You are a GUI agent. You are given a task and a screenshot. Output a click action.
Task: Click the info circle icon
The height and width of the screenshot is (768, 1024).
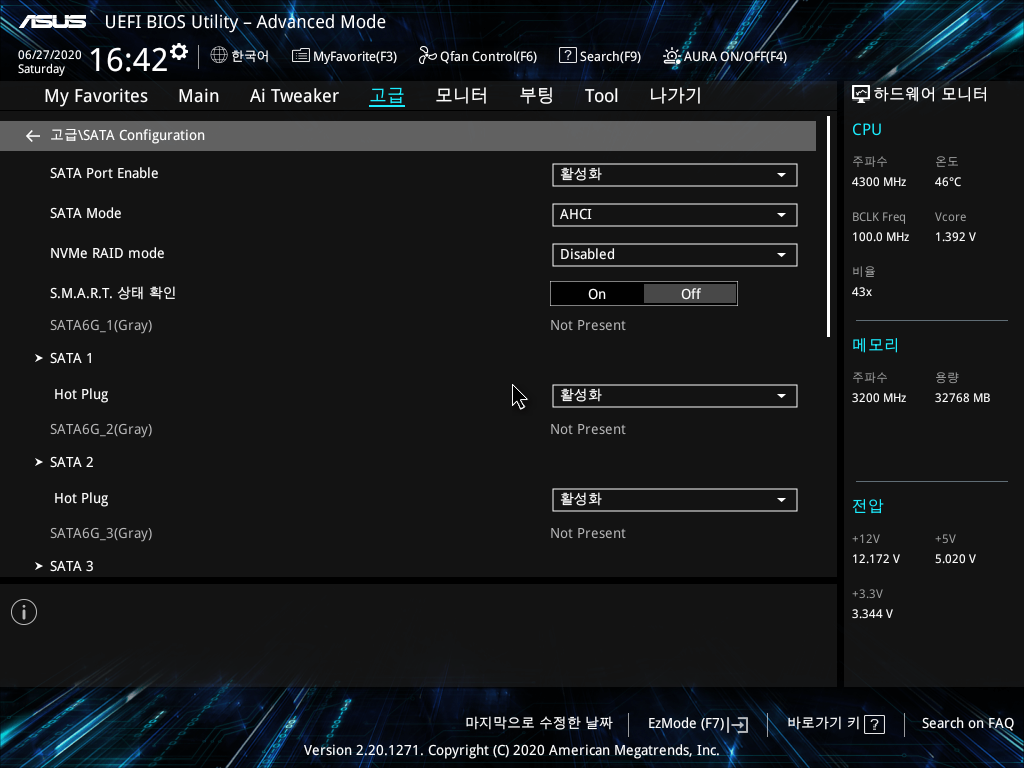[x=24, y=612]
